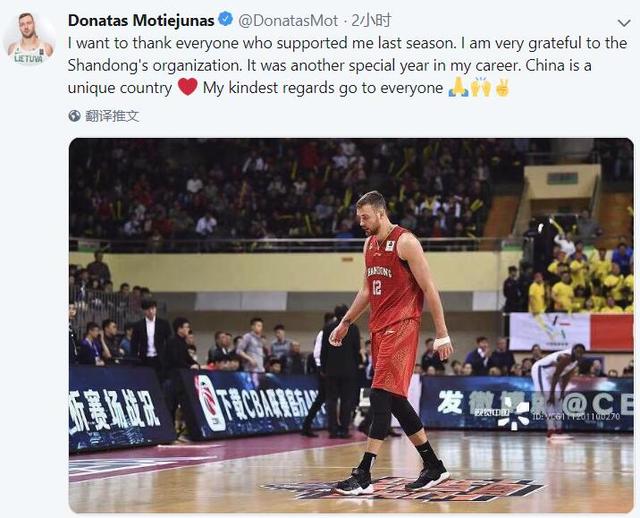Click the profile avatar with the LIETUVA jersey
Screen dimensions: 640x518
(30, 39)
